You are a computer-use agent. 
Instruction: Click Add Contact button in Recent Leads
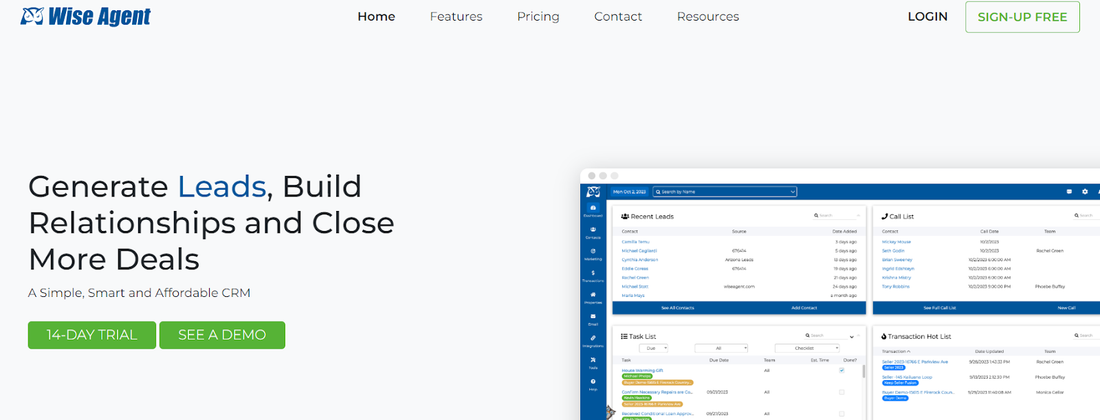click(803, 308)
